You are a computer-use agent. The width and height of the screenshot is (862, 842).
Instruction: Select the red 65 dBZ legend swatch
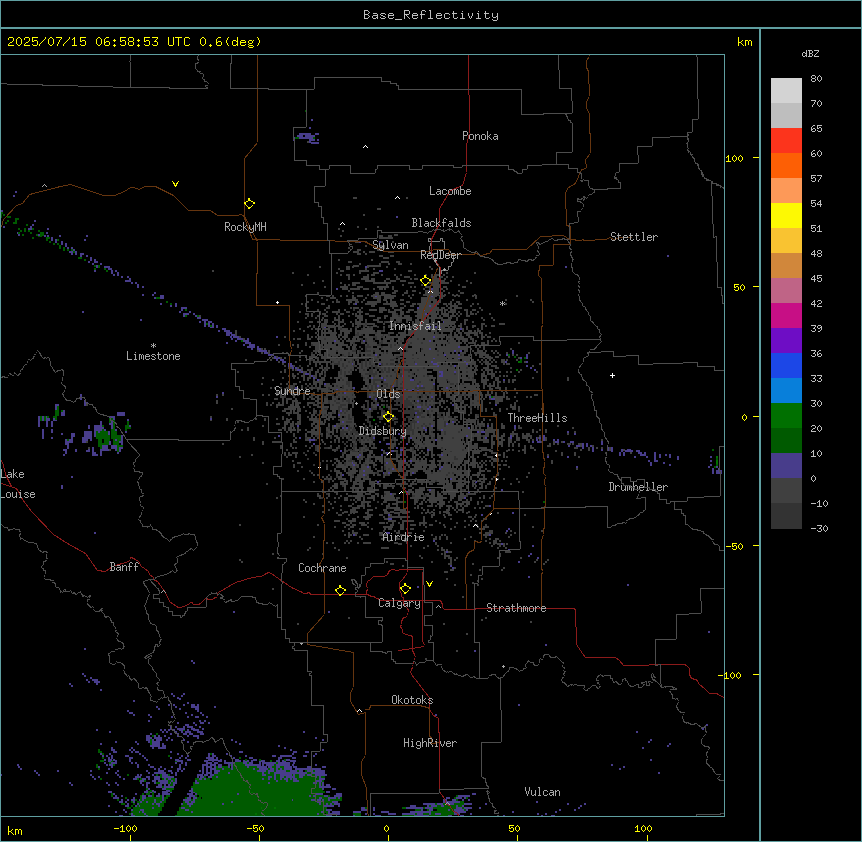[x=786, y=140]
